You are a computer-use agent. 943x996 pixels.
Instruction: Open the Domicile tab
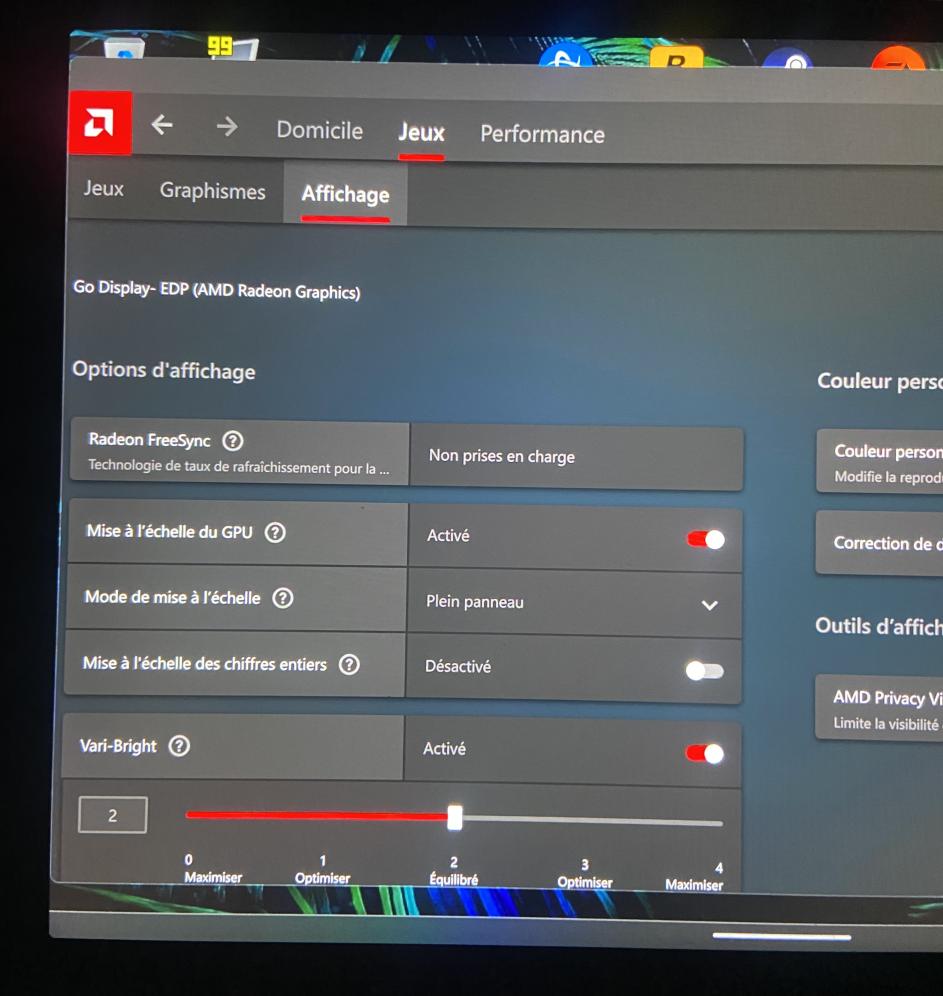[319, 130]
